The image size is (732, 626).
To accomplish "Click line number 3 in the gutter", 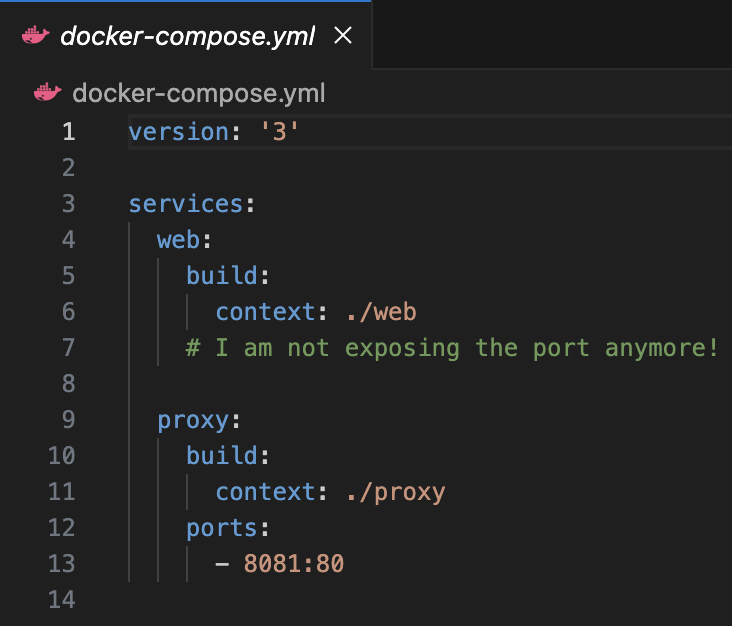I will click(69, 204).
